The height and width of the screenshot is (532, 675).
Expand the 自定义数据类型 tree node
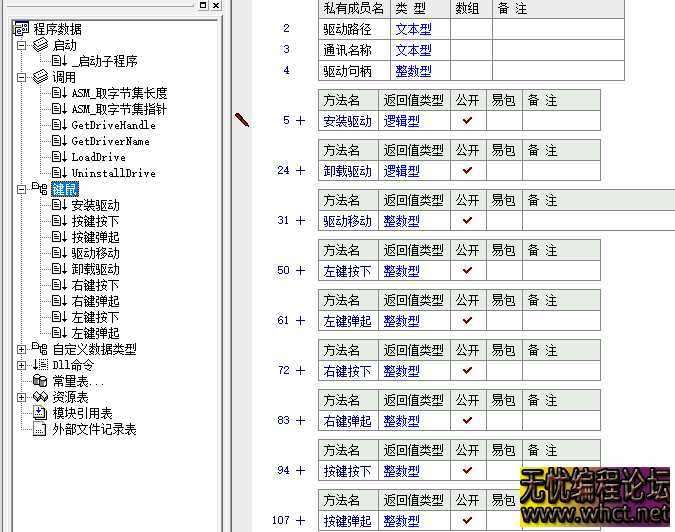tap(22, 349)
